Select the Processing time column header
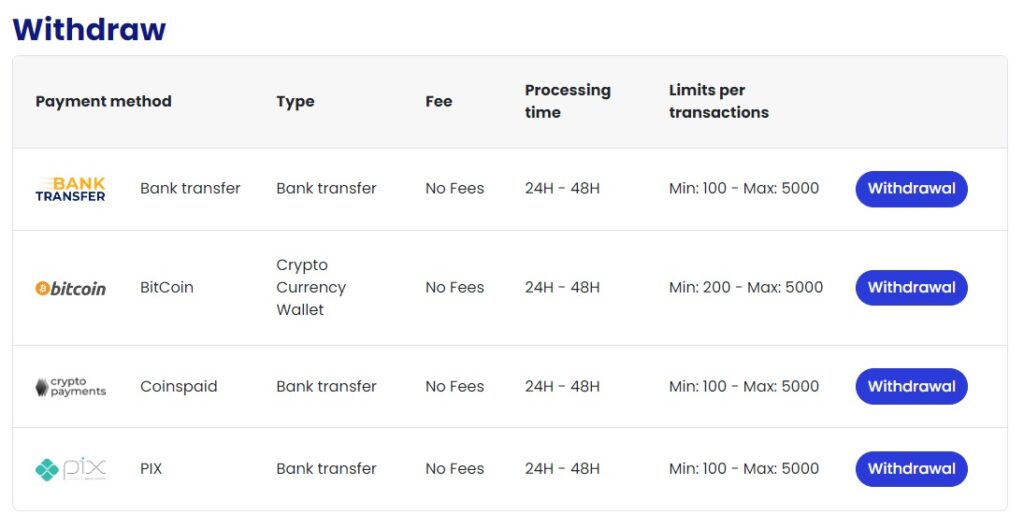Viewport: 1024px width, 528px height. (567, 101)
